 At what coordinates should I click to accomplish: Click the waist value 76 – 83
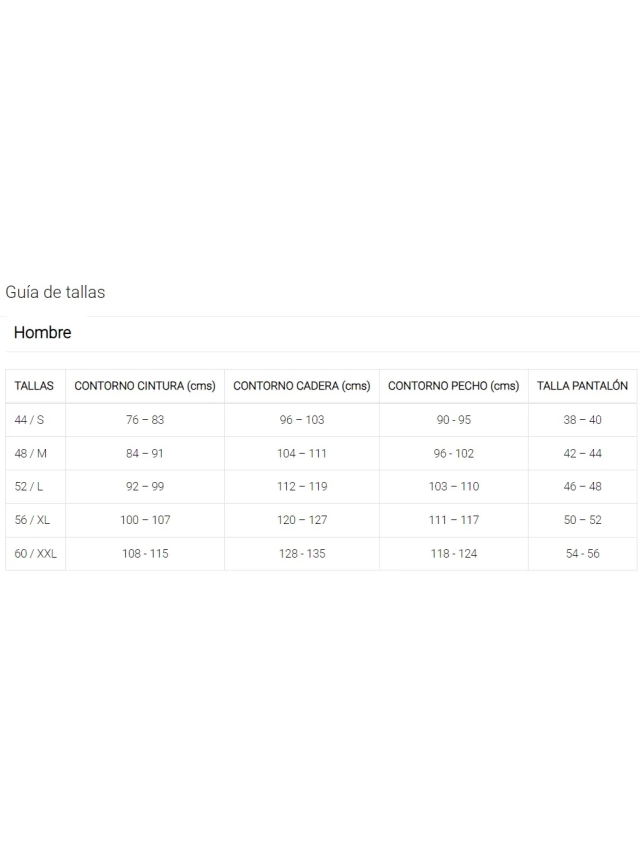click(x=145, y=420)
